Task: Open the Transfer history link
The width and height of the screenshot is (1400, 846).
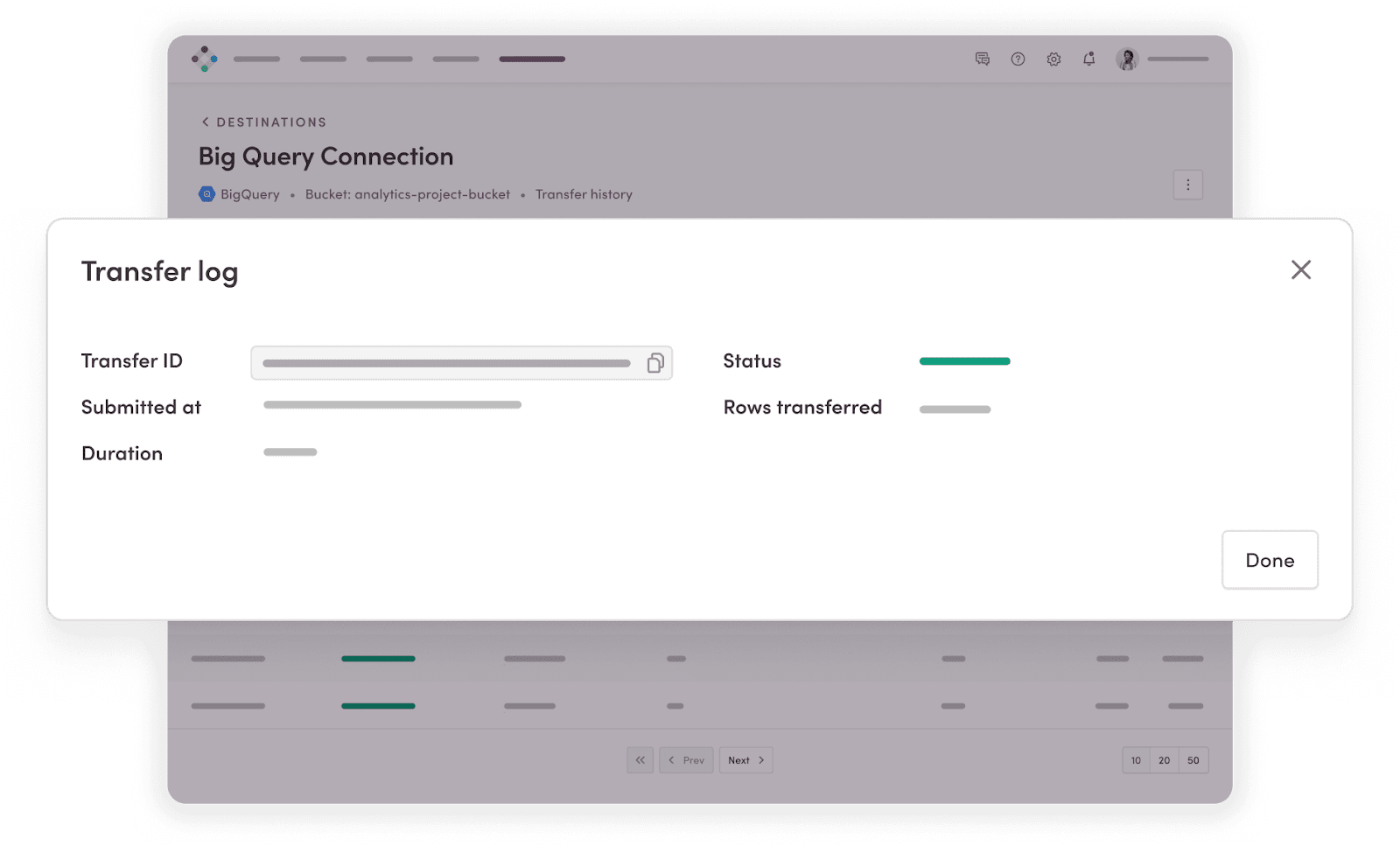Action: pyautogui.click(x=584, y=194)
